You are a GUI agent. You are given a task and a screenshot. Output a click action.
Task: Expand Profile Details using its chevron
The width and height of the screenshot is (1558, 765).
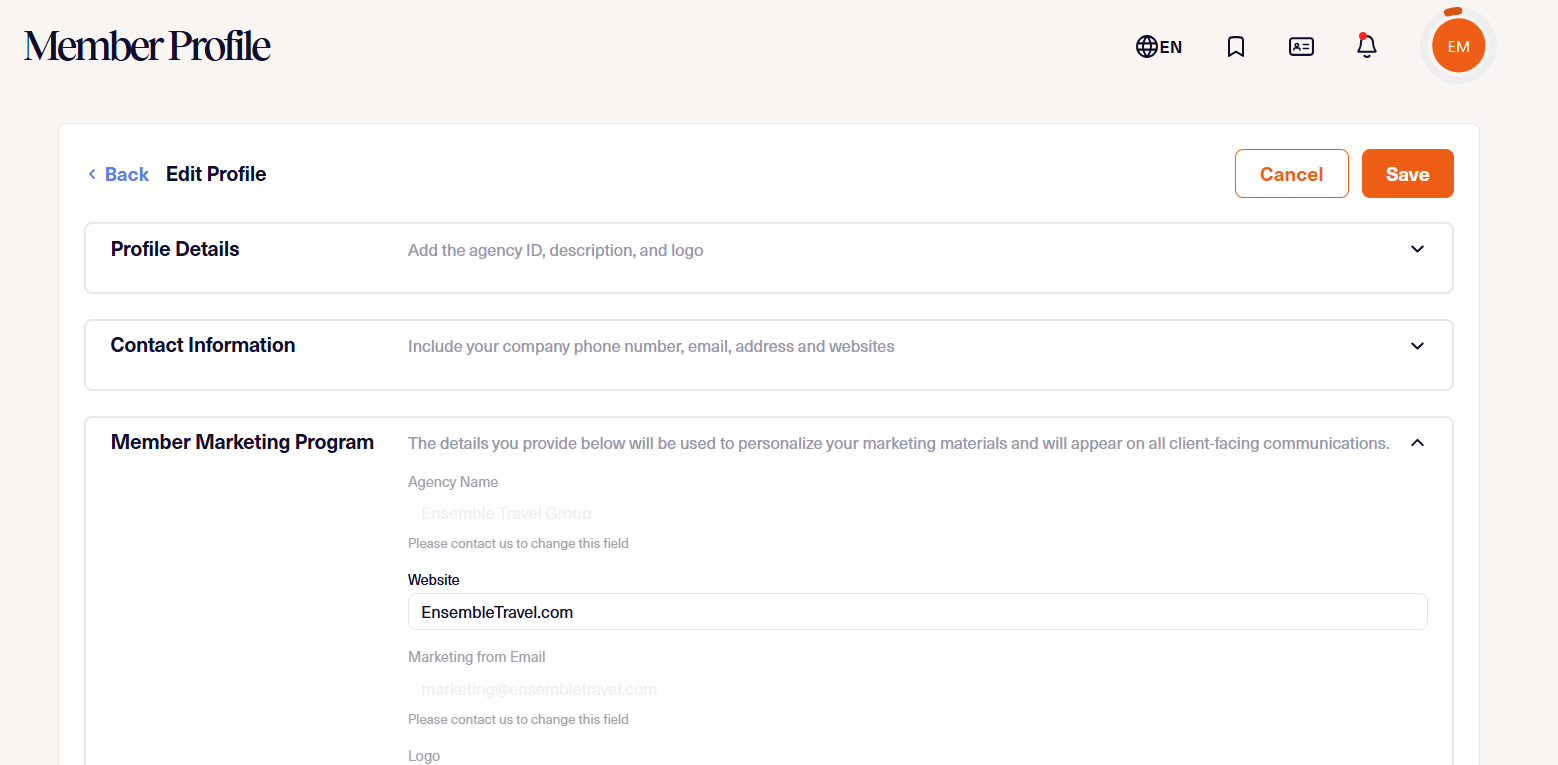pos(1417,249)
